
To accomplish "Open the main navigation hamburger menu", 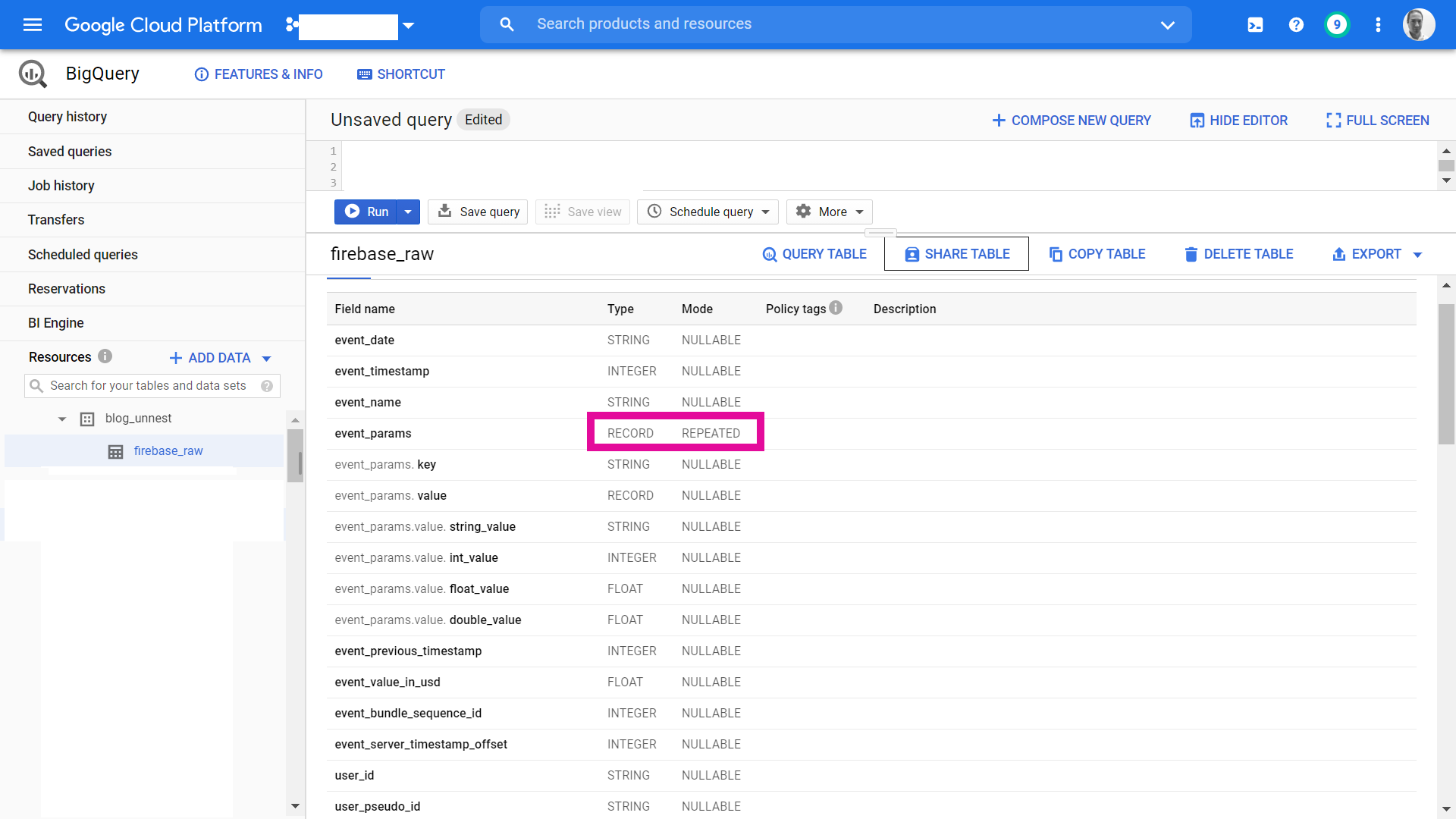I will [33, 25].
